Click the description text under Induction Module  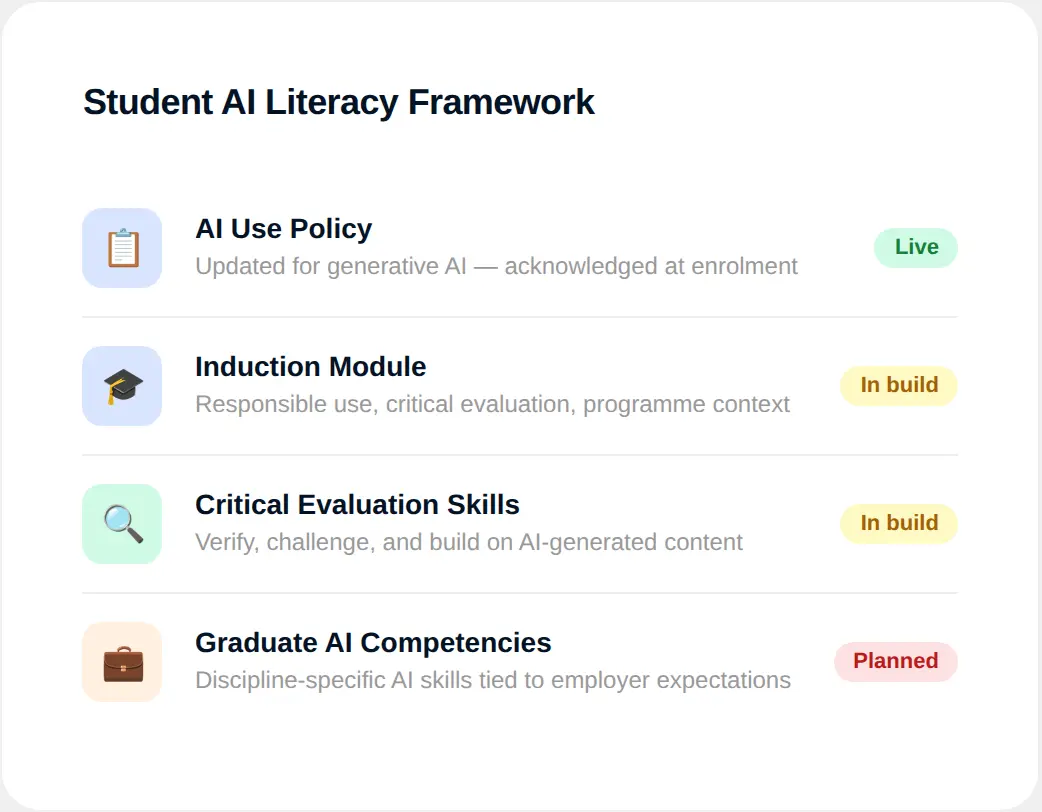tap(492, 404)
